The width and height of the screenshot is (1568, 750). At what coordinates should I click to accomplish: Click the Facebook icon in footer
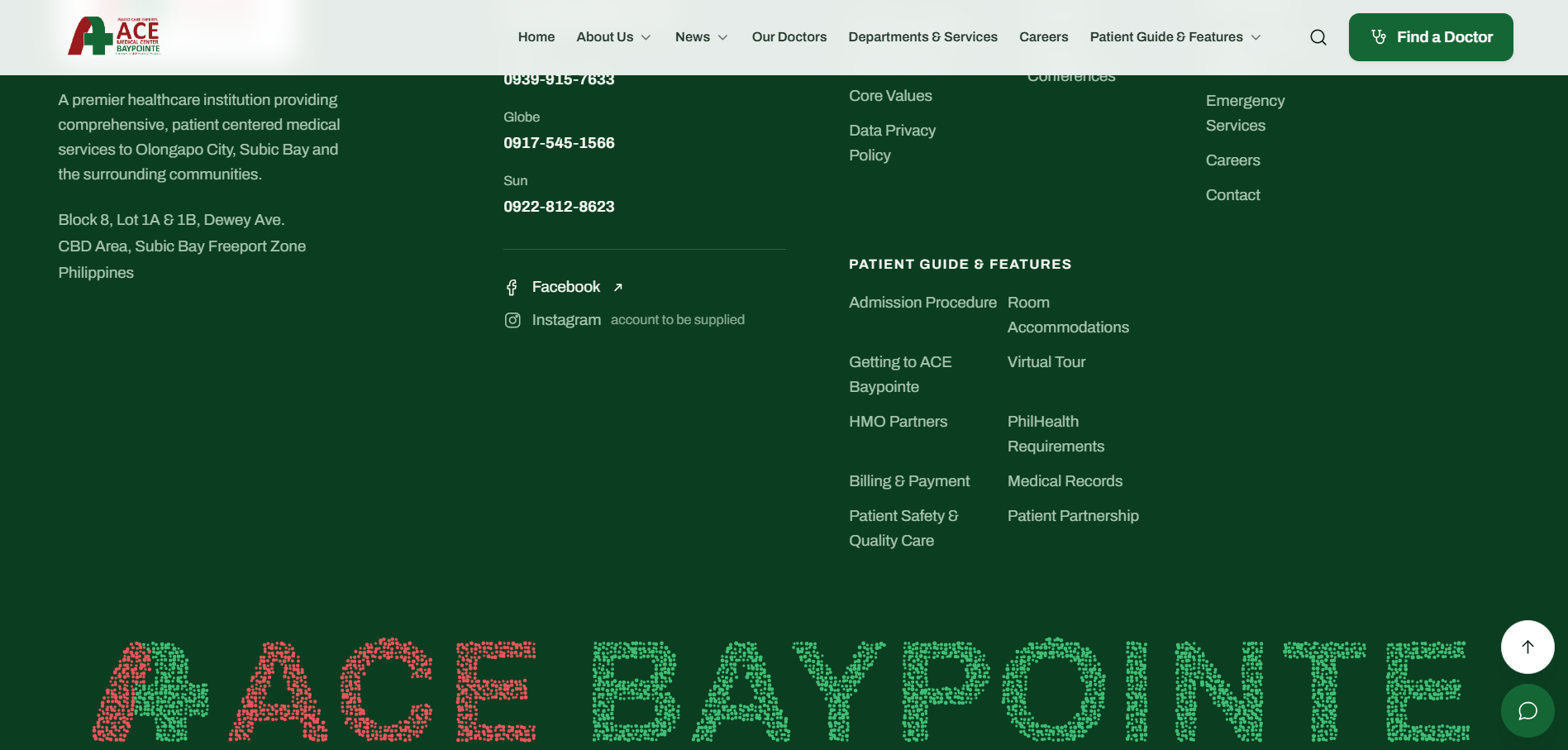pyautogui.click(x=512, y=287)
